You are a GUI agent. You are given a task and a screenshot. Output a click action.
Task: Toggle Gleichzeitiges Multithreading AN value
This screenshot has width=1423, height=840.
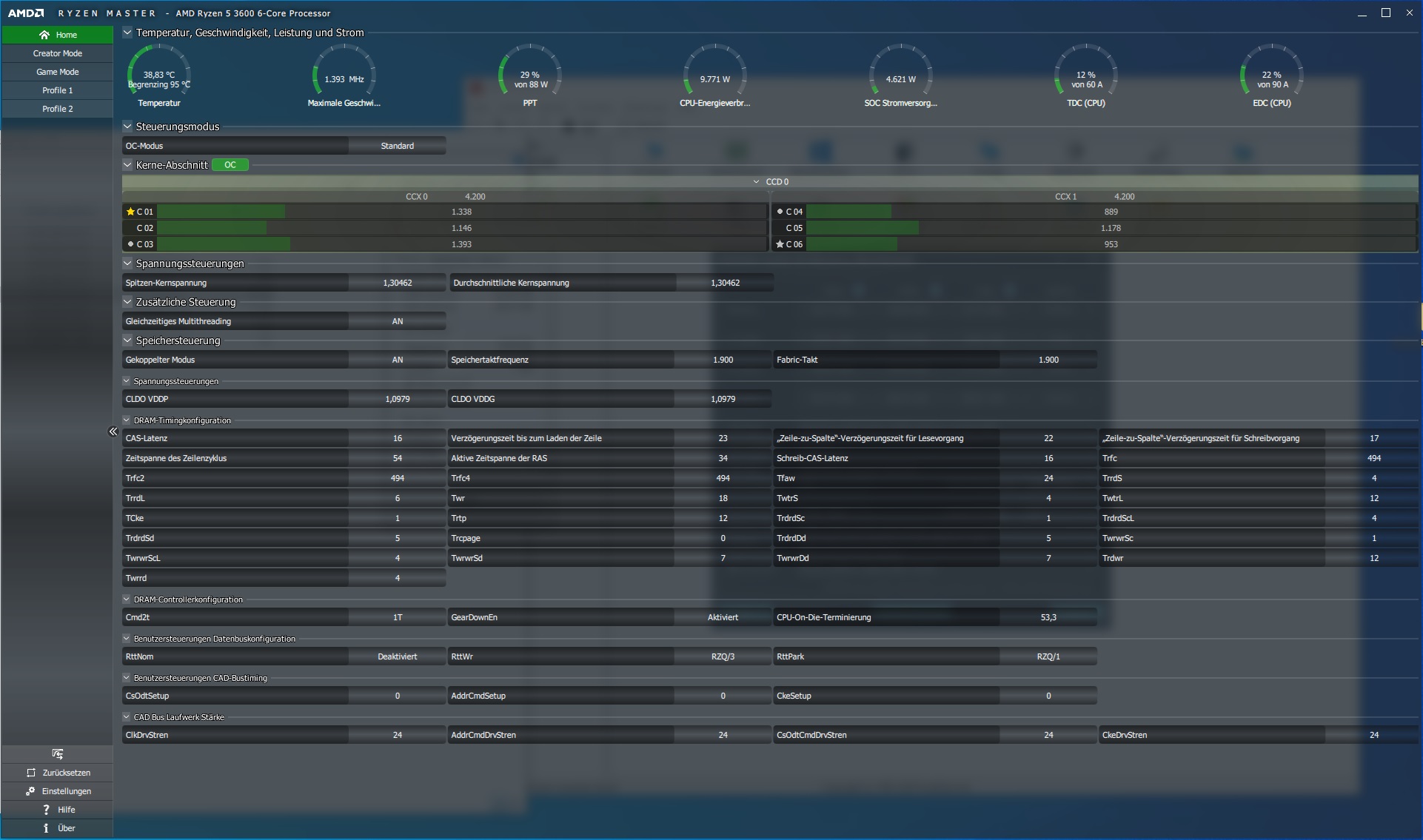pos(397,321)
